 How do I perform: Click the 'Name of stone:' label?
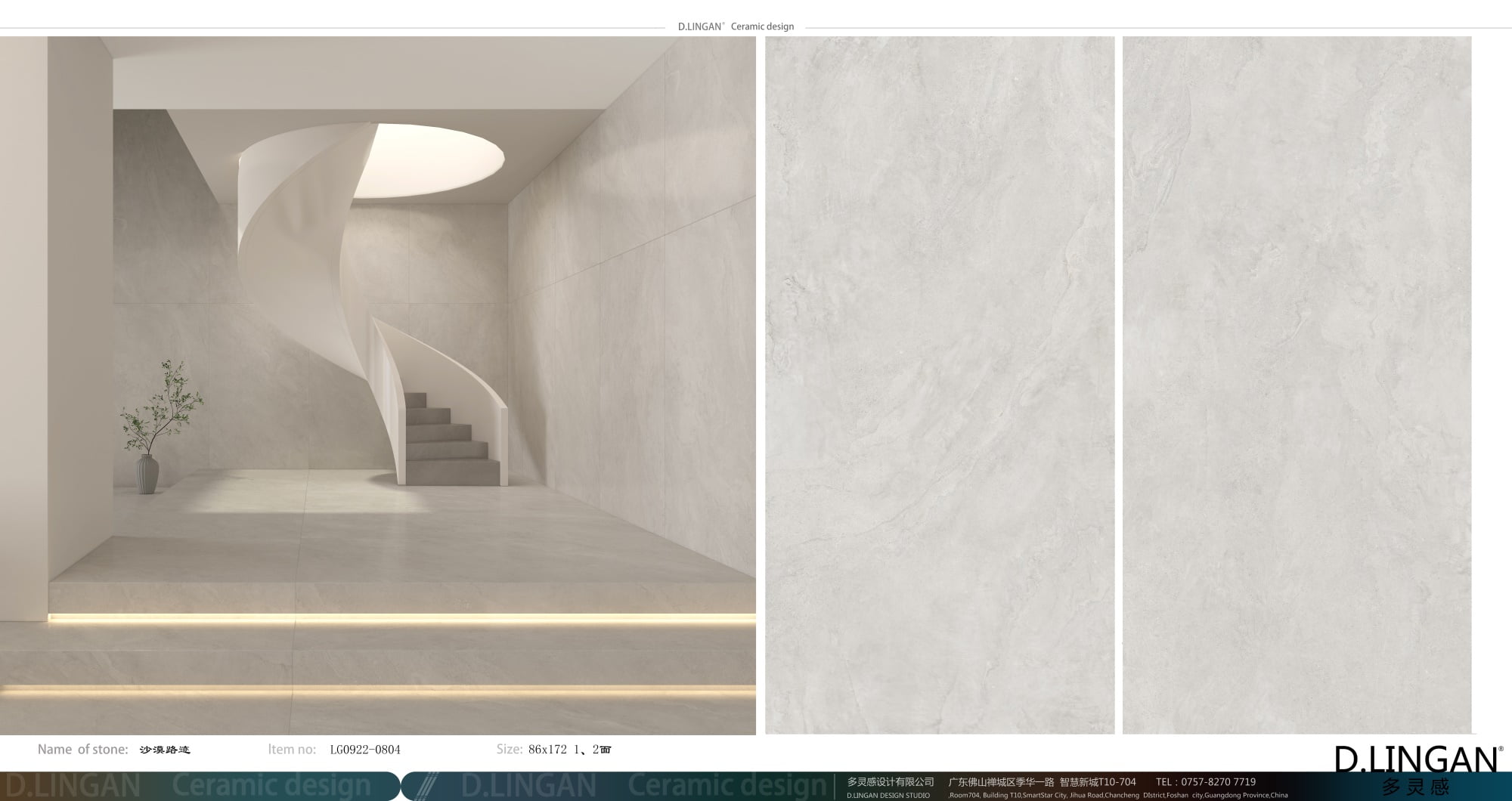point(82,750)
